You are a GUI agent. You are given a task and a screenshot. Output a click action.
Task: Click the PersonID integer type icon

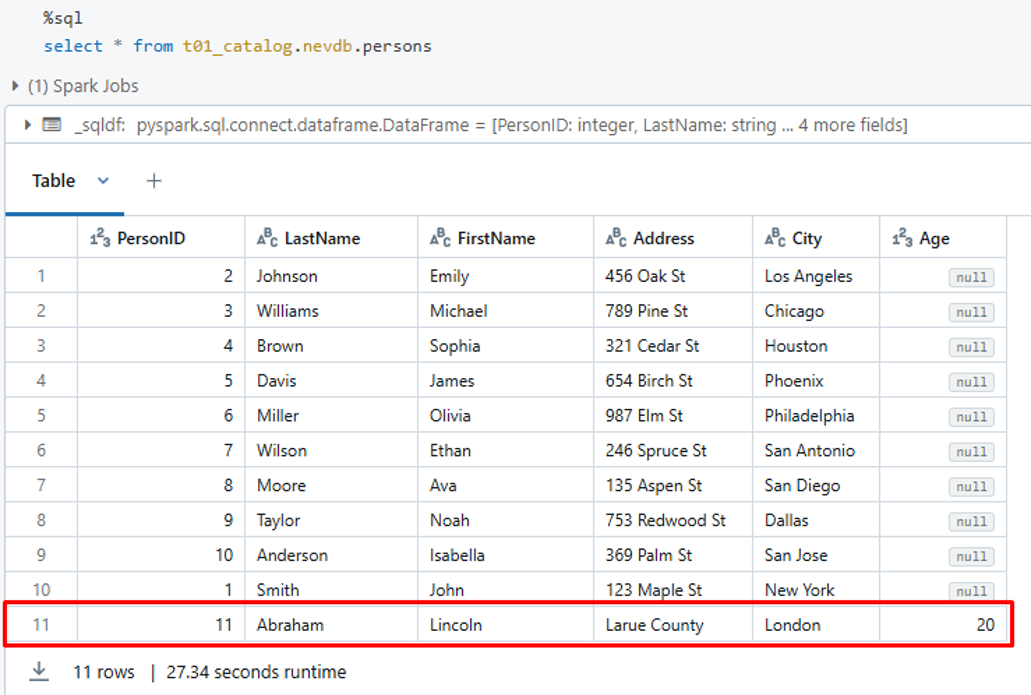[x=99, y=238]
